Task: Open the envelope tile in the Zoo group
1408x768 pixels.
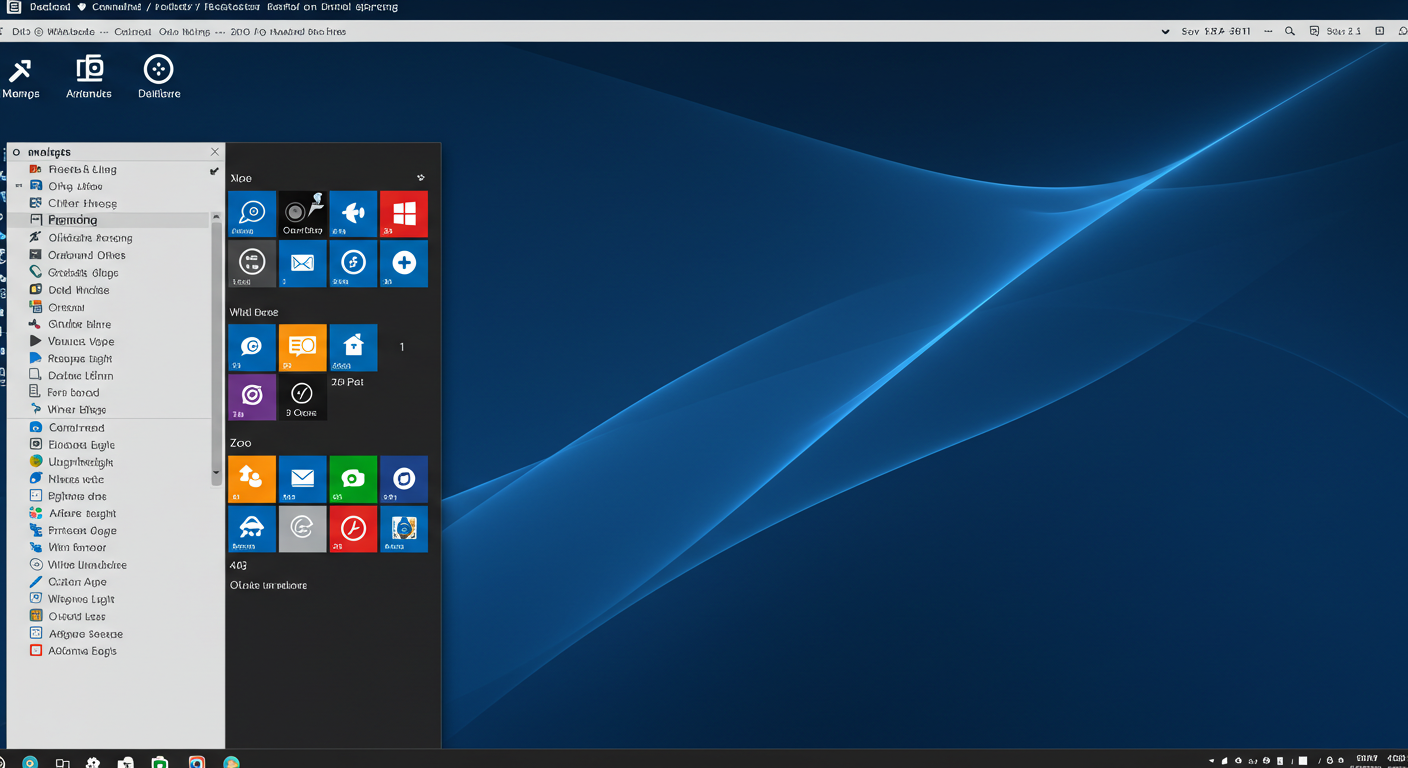Action: tap(302, 479)
